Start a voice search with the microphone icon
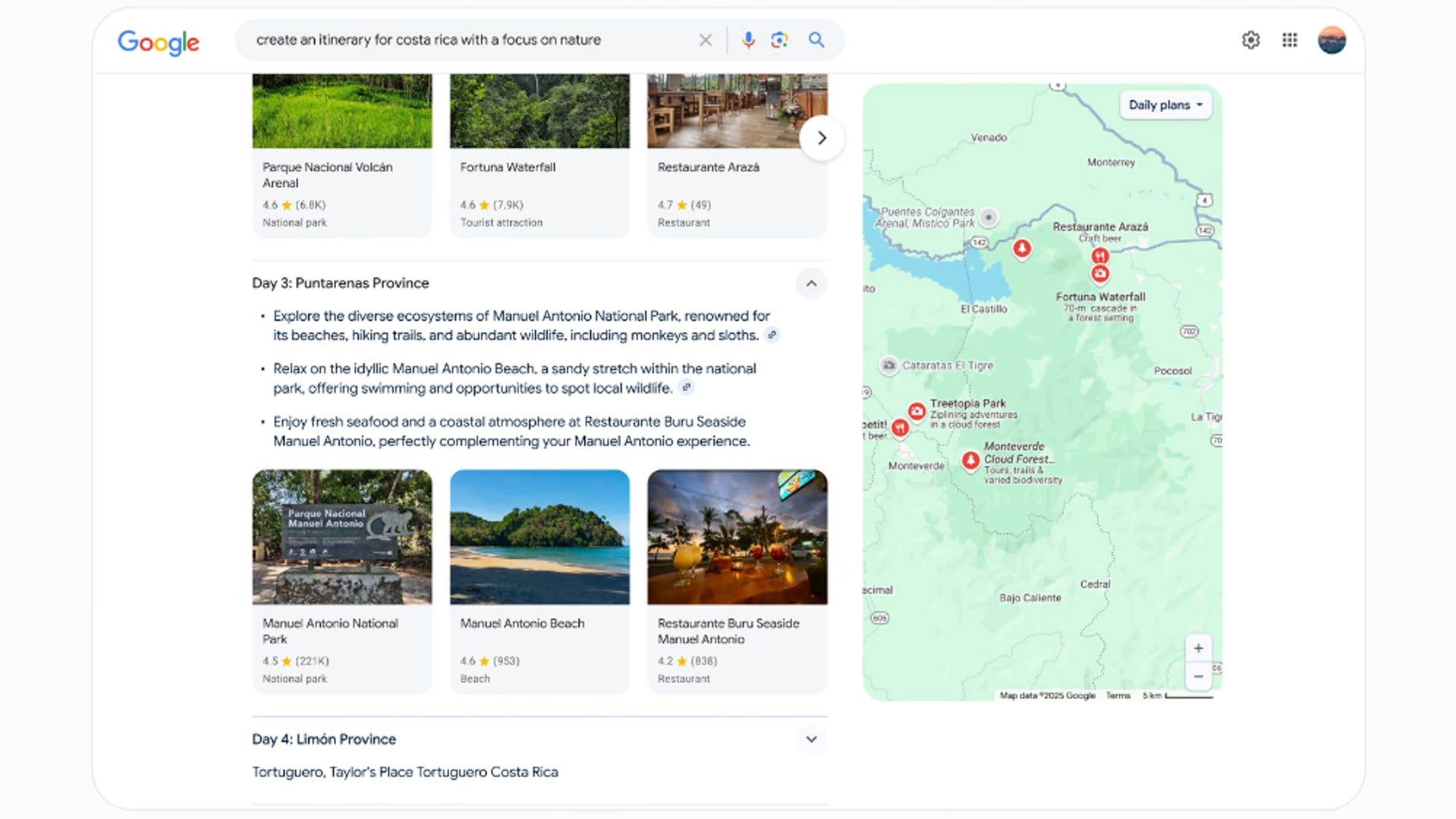Screen dimensions: 1456x819 click(x=748, y=39)
